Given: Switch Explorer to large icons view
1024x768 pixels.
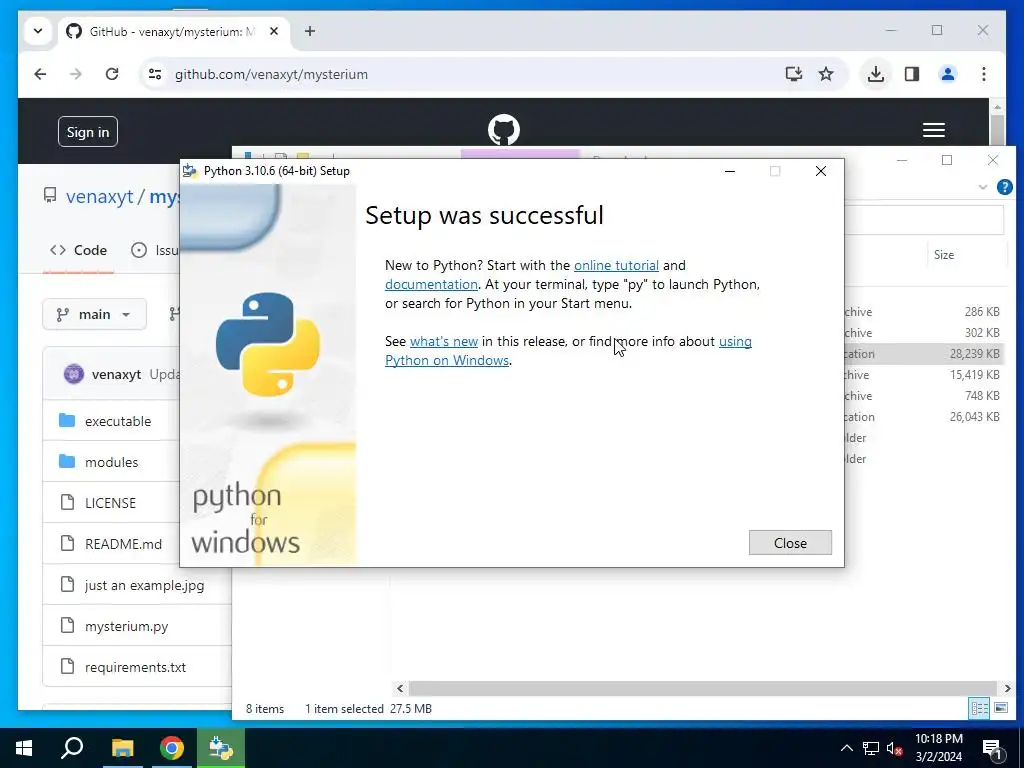Looking at the screenshot, I should coord(1000,708).
